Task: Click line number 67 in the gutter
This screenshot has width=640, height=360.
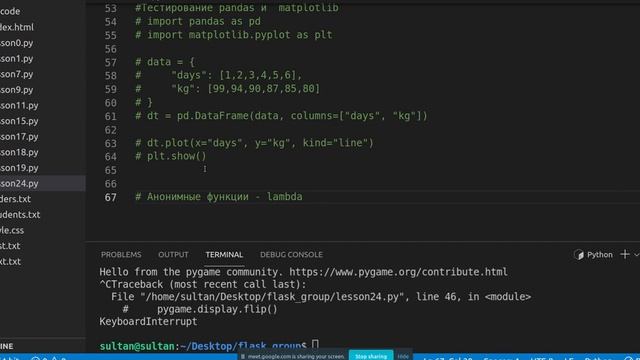Action: (111, 197)
